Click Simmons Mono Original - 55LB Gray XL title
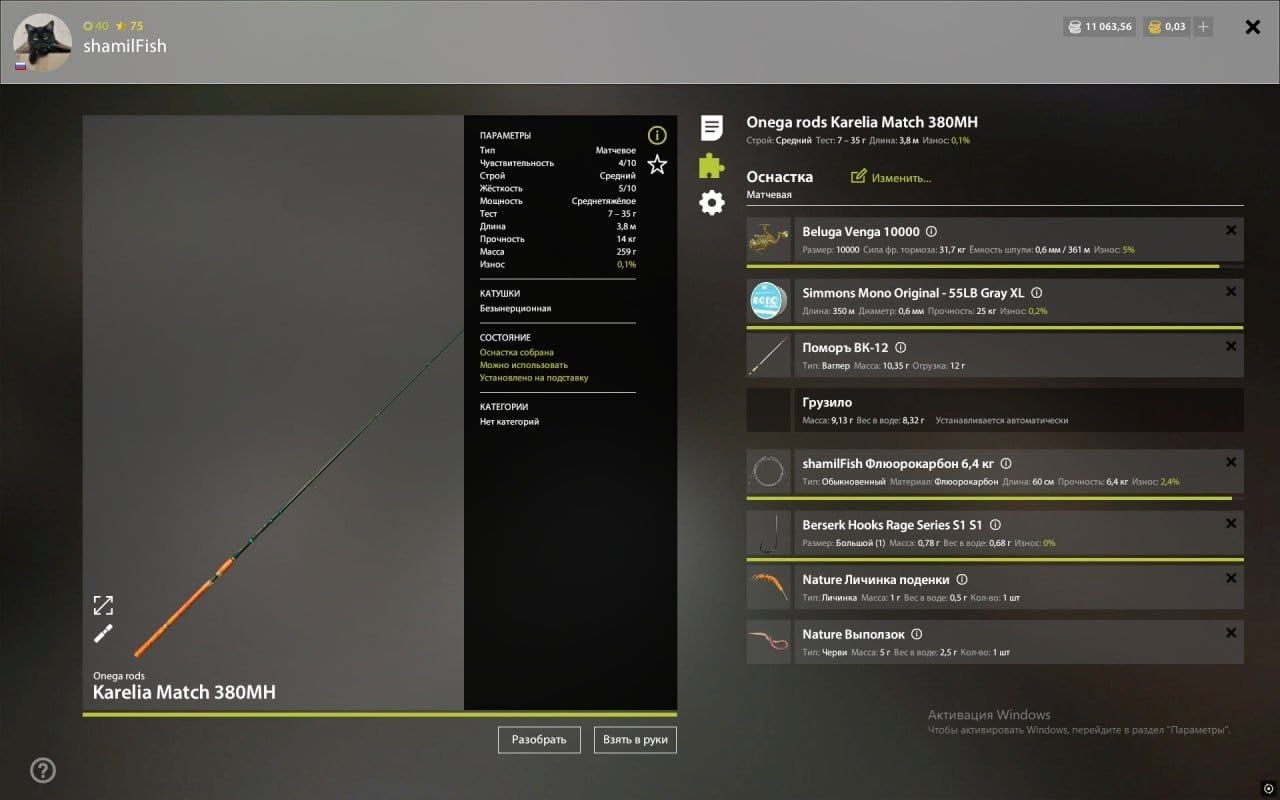The height and width of the screenshot is (800, 1280). pyautogui.click(x=913, y=293)
